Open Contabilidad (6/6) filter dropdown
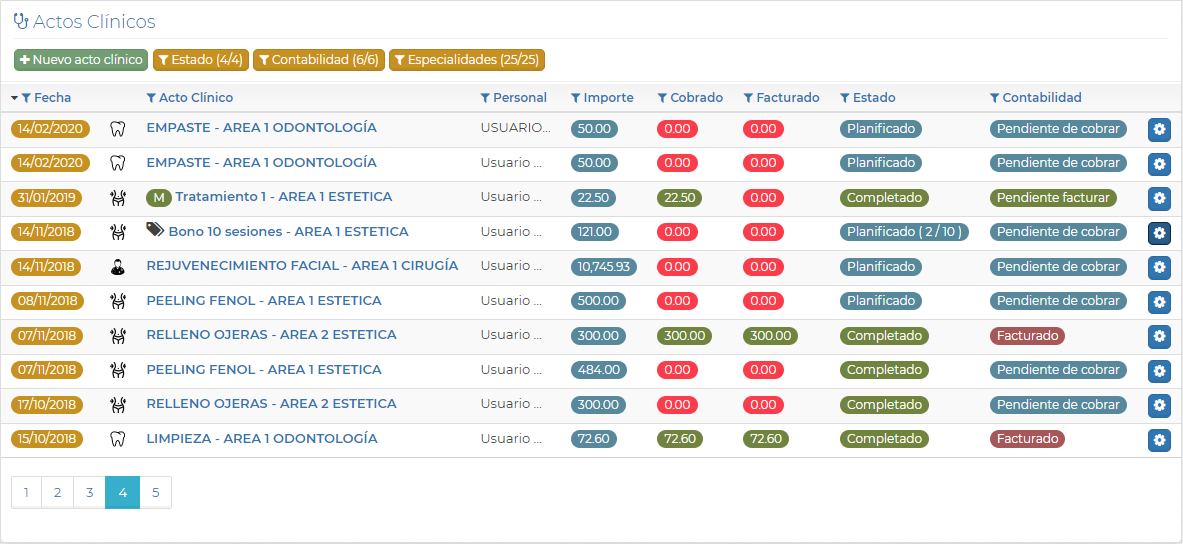Image resolution: width=1183 pixels, height=544 pixels. point(318,60)
